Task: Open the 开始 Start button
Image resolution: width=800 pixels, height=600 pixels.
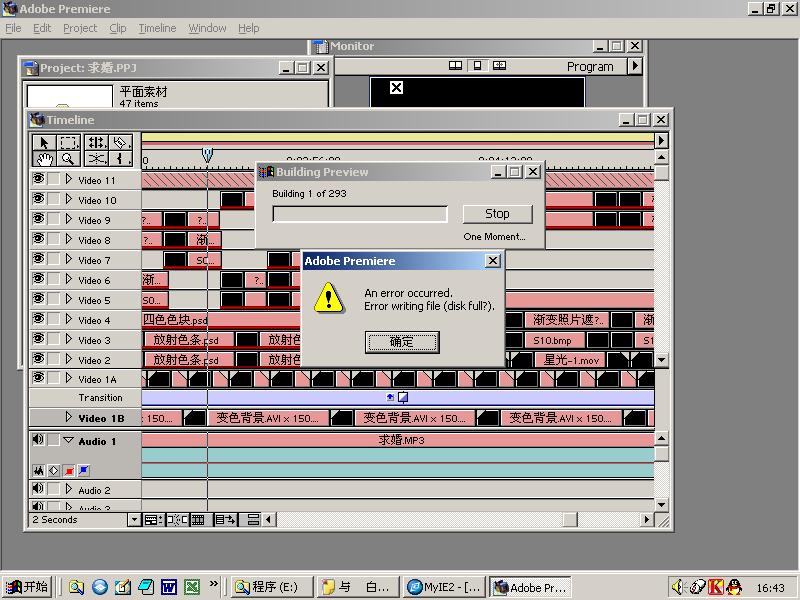Action: (26, 587)
